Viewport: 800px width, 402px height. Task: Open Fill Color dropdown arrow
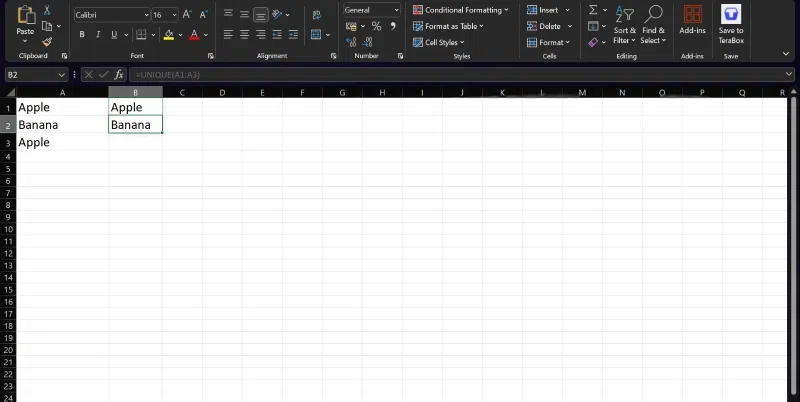(x=180, y=35)
